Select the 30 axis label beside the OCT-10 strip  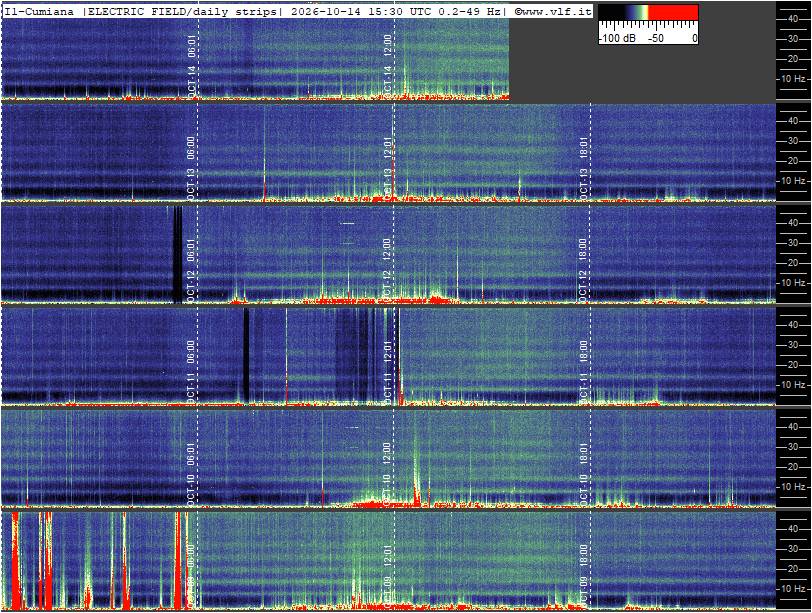coord(793,447)
